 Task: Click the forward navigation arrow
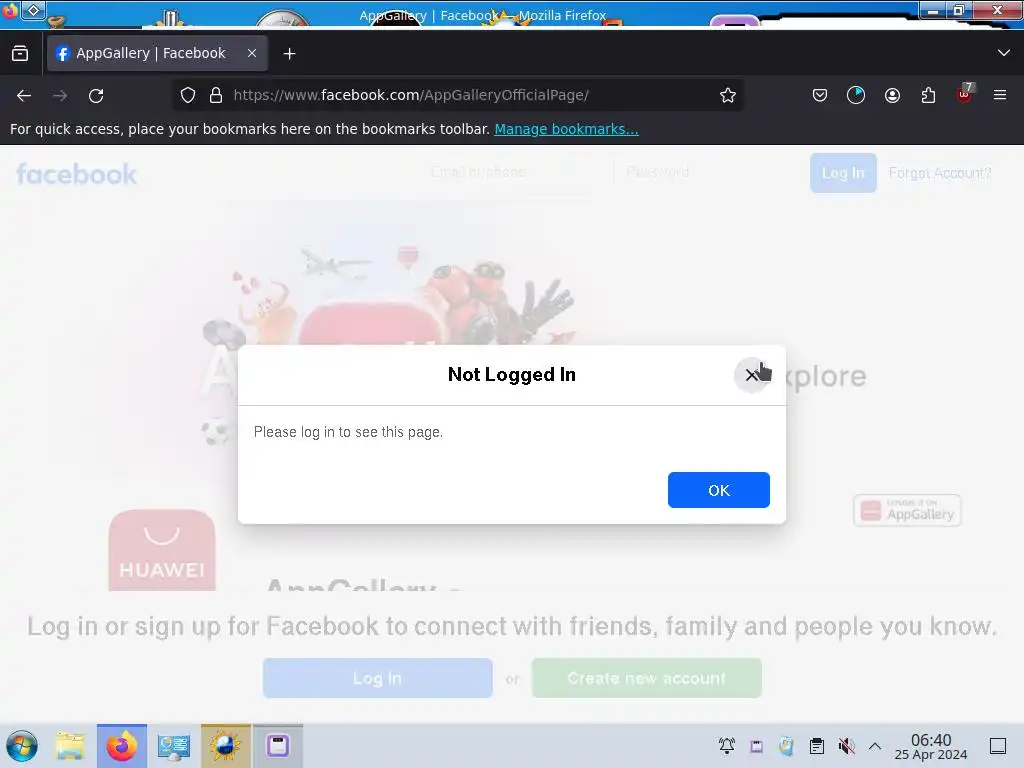(x=60, y=95)
